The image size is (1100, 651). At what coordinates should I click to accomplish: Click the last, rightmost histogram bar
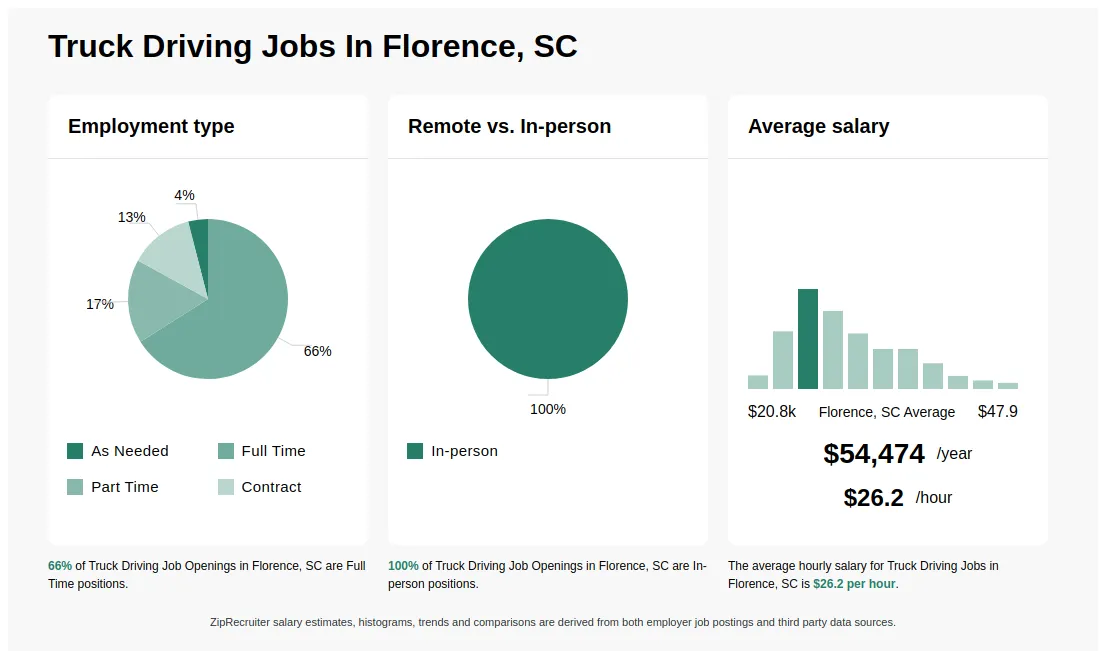click(1008, 385)
